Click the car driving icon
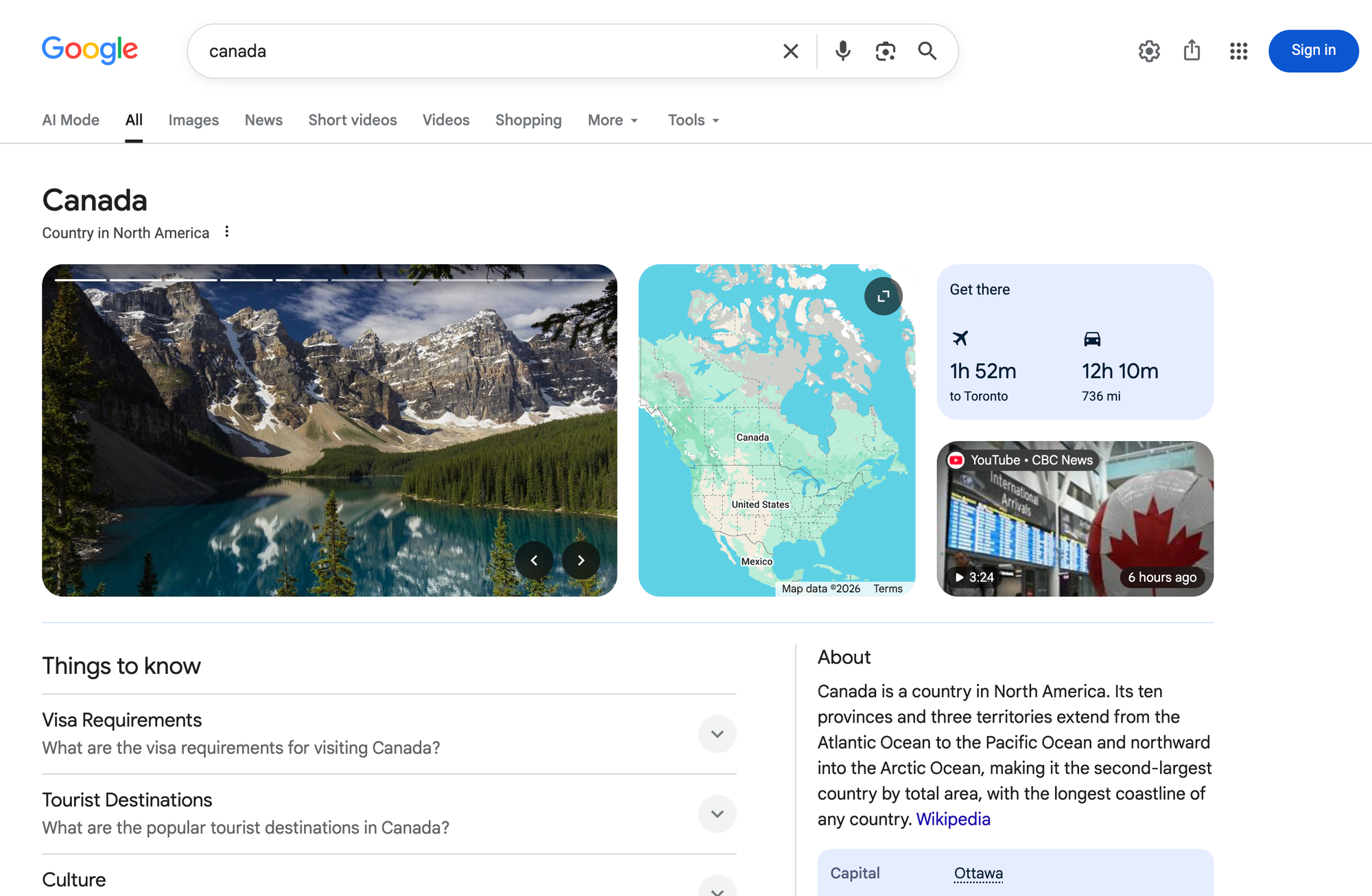Screen dimensions: 1372x896 click(x=1092, y=338)
